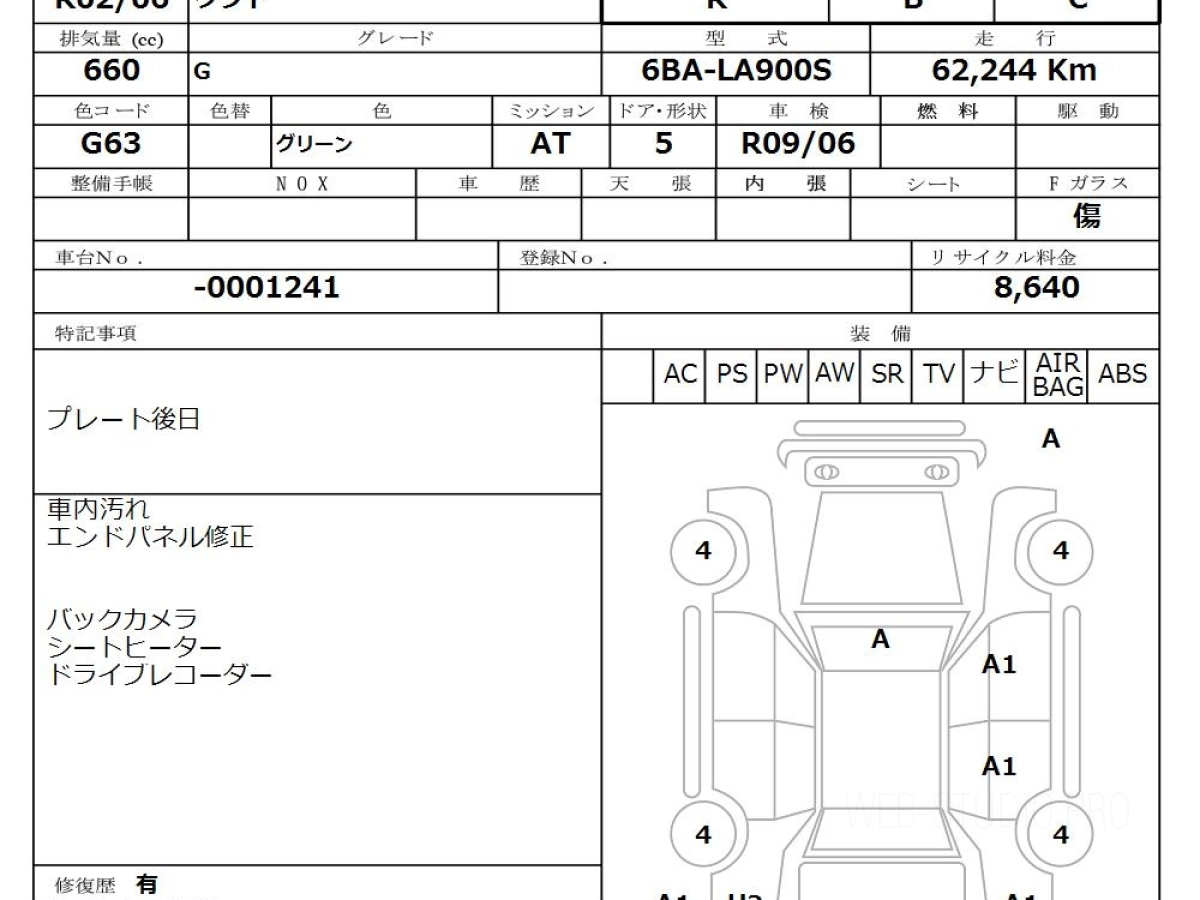Click the 車内汚れ remark
Image resolution: width=1200 pixels, height=900 pixels.
pos(99,510)
